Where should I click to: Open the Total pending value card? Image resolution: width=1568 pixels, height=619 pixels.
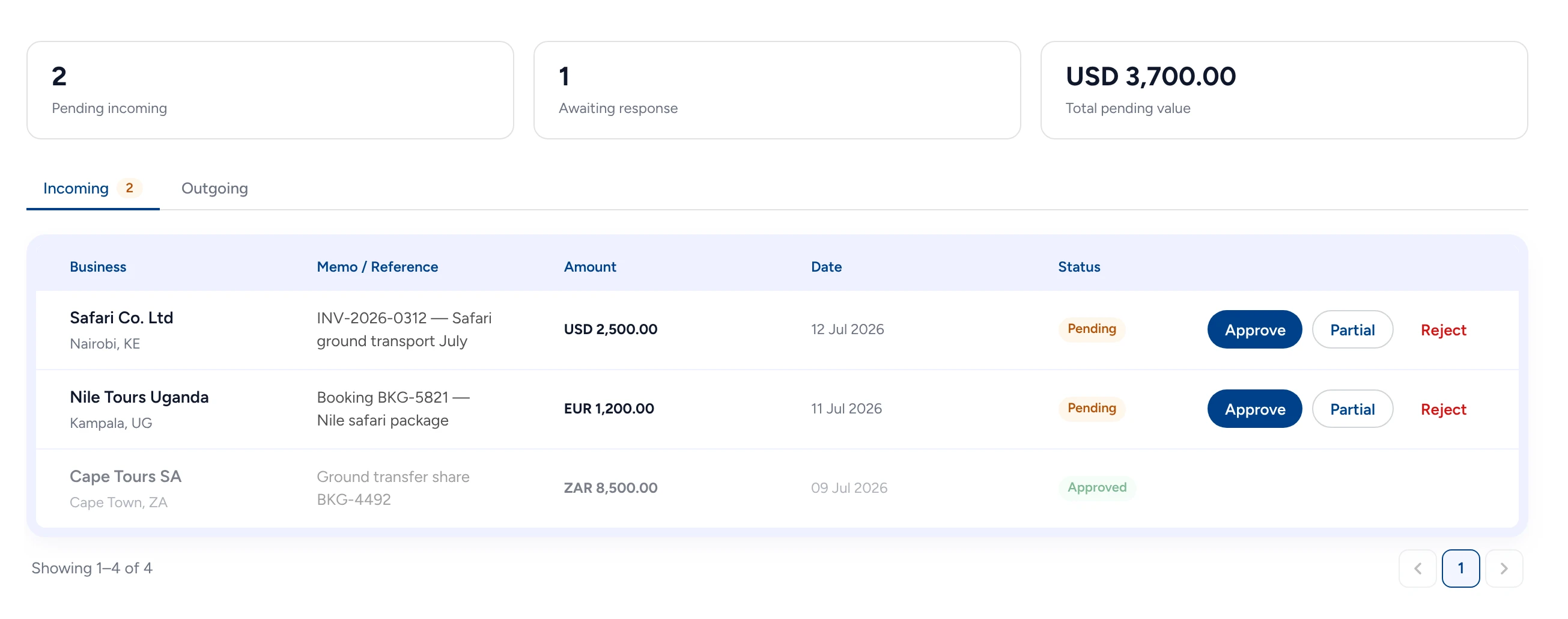pos(1284,90)
